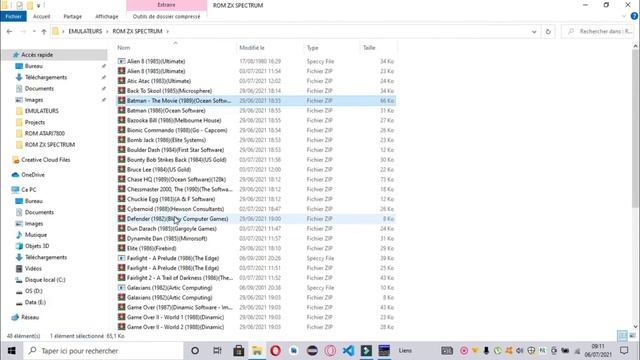Open the Fichier ribbon tab
The height and width of the screenshot is (360, 640).
[13, 16]
